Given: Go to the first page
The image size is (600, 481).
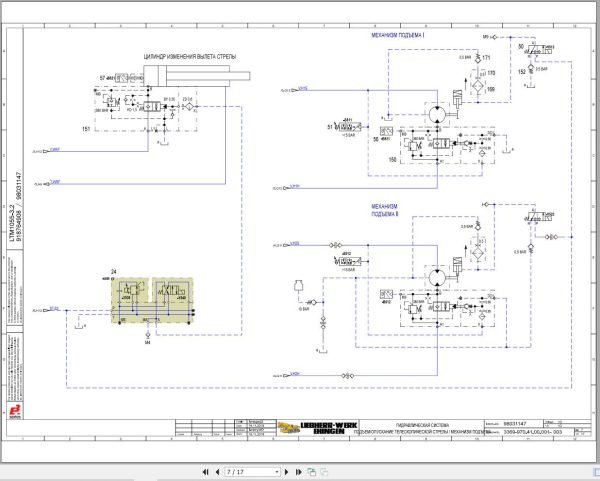Looking at the screenshot, I should pos(205,472).
